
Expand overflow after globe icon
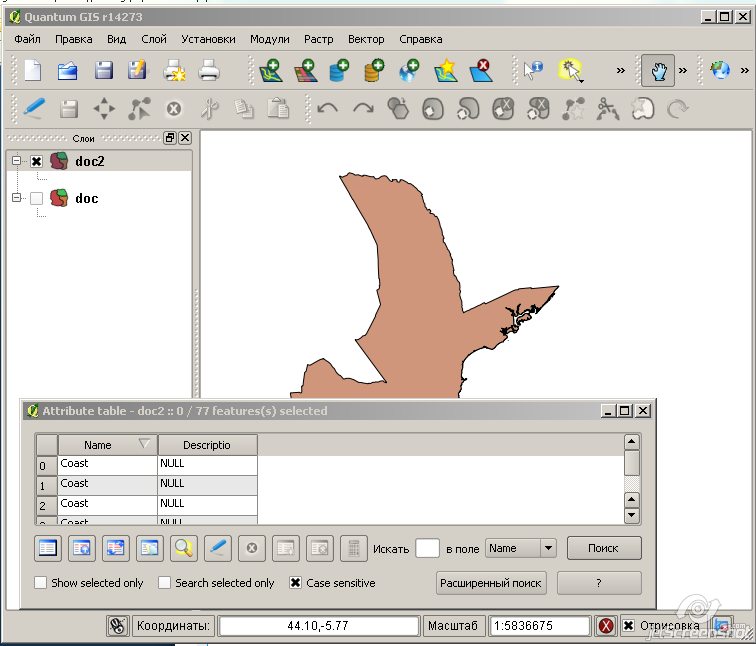(744, 71)
